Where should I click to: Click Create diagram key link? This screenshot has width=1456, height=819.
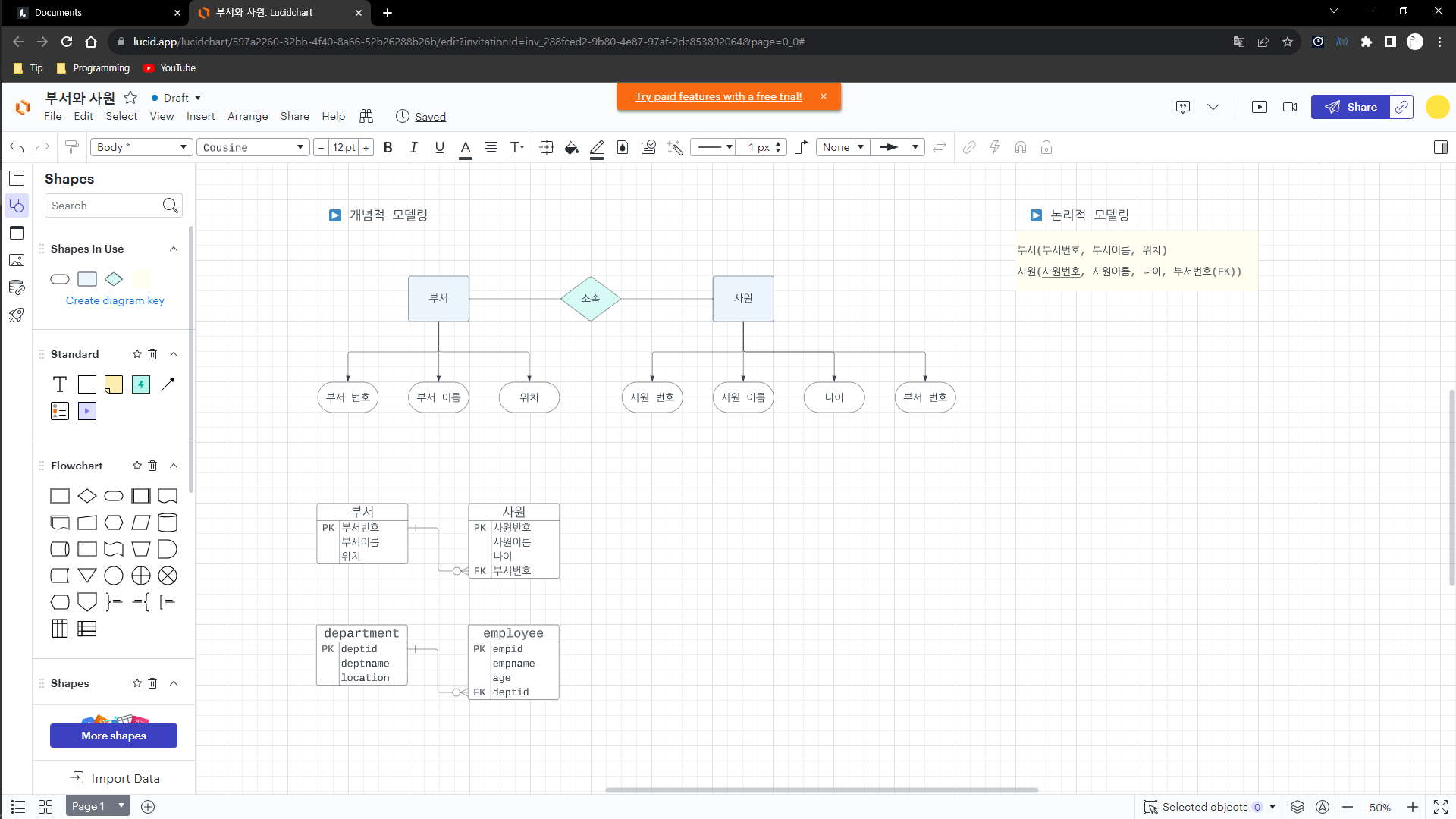(x=115, y=300)
